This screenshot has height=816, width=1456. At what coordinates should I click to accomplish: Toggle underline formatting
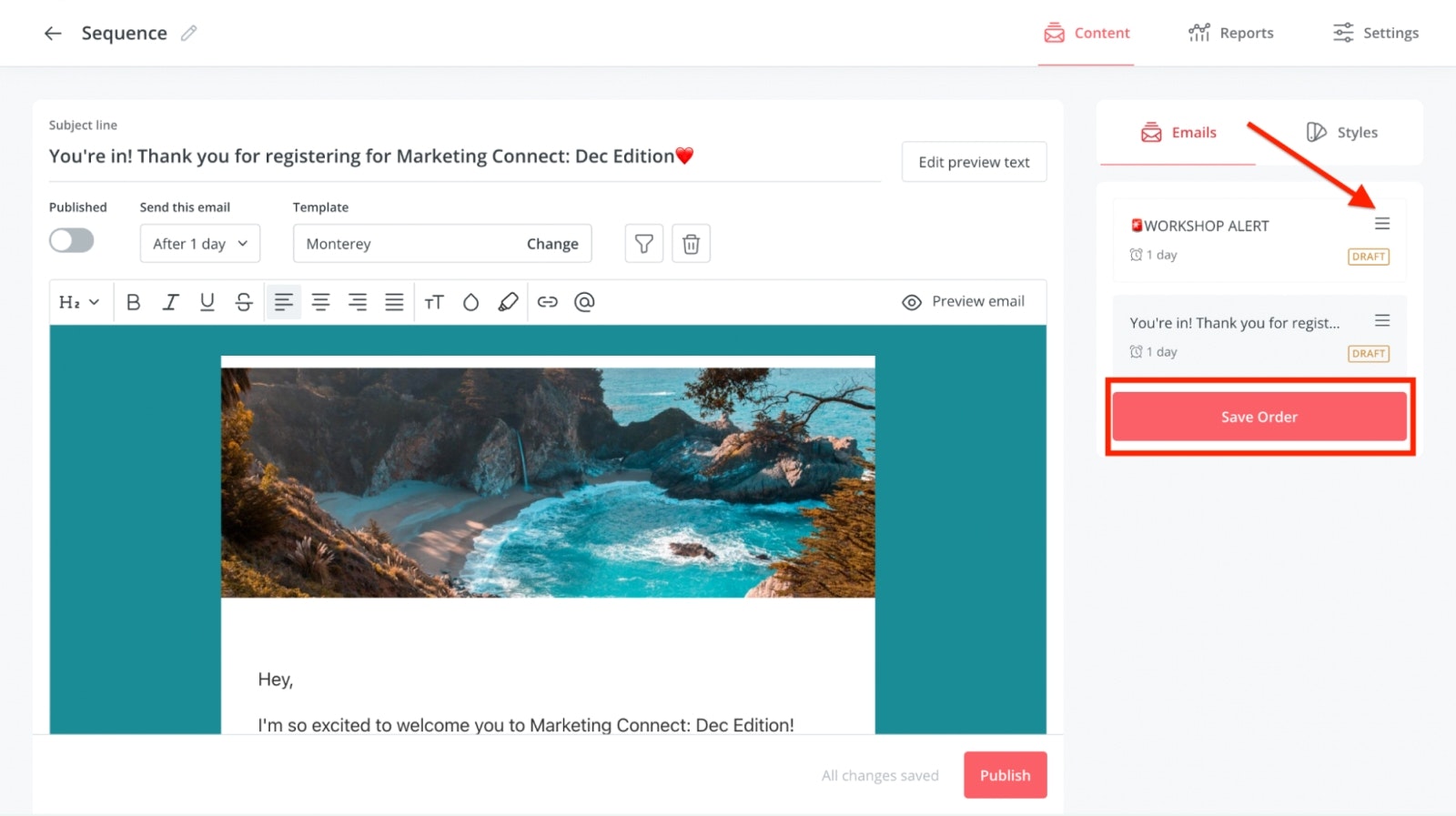207,302
